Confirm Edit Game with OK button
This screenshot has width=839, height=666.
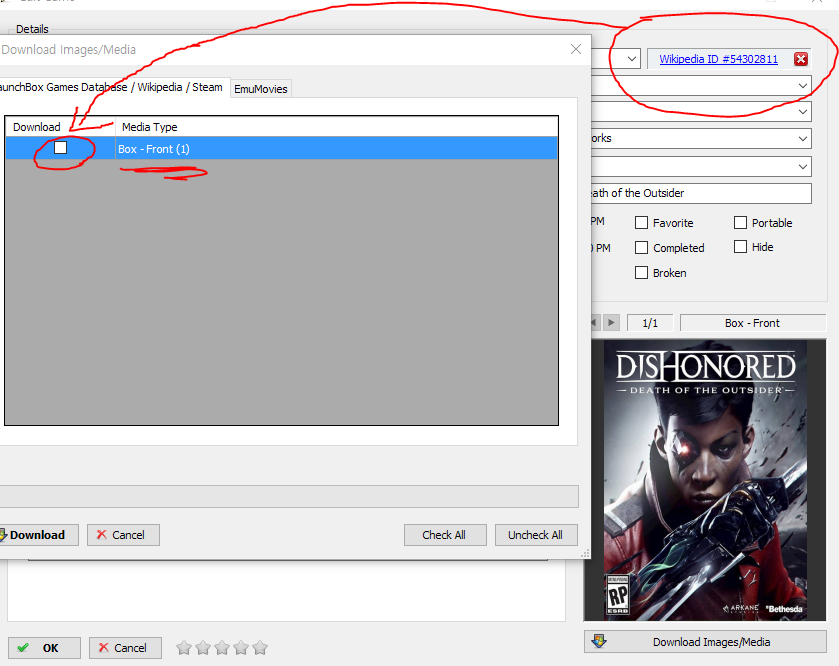click(44, 648)
